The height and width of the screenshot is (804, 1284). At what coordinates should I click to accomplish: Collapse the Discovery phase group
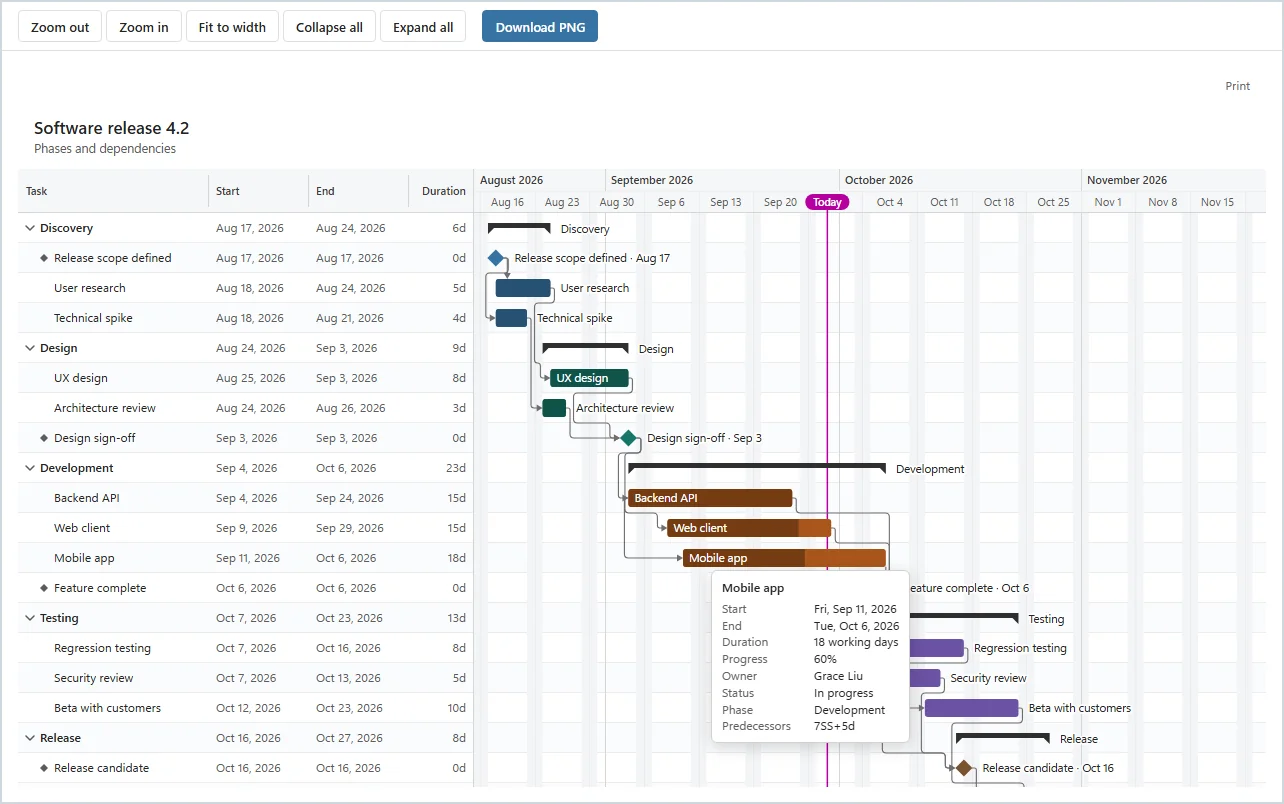(30, 228)
